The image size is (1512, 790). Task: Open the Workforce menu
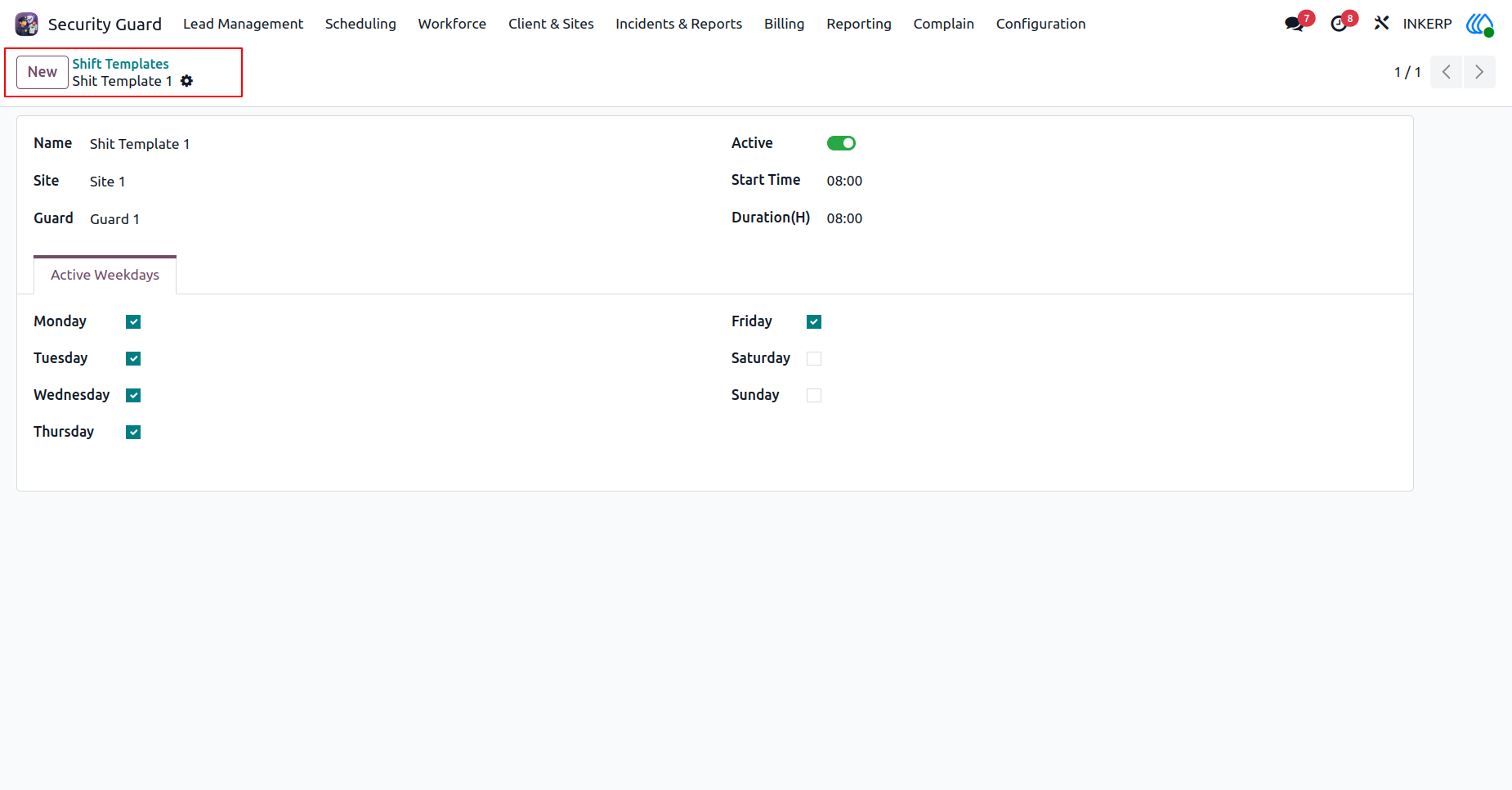(452, 24)
